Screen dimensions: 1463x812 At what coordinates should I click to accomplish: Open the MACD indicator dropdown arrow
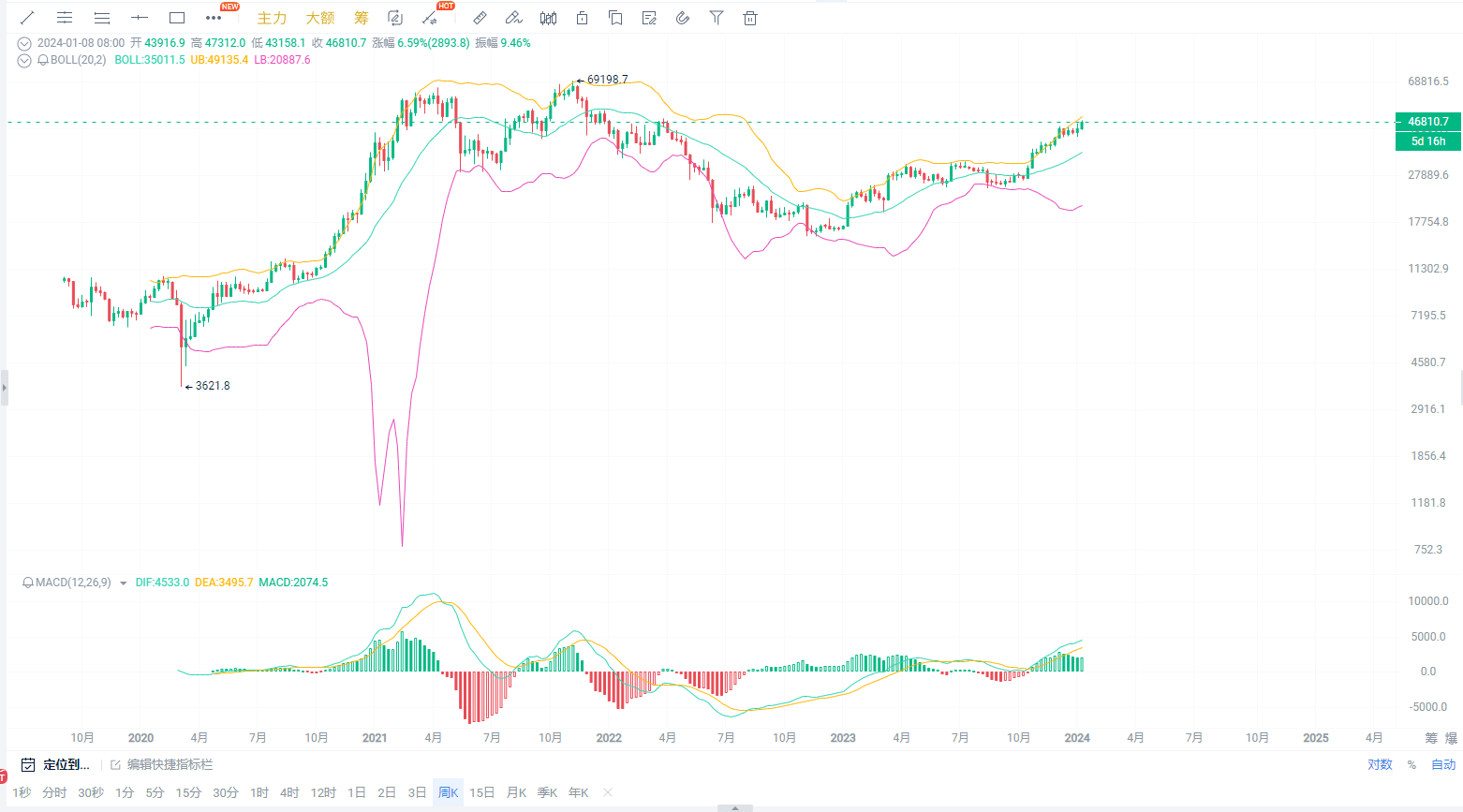[123, 582]
